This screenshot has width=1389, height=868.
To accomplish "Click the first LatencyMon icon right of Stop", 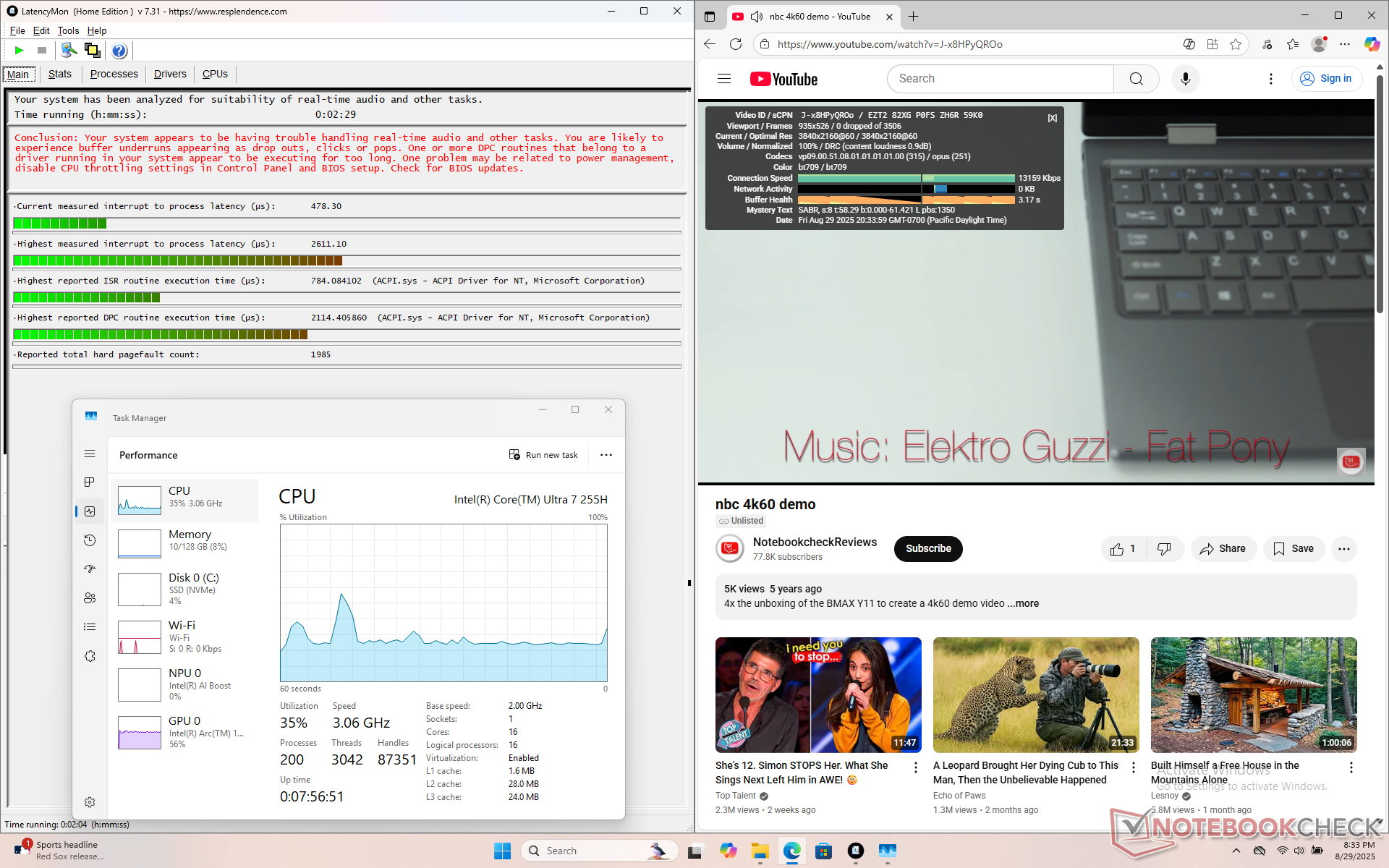I will (x=69, y=51).
